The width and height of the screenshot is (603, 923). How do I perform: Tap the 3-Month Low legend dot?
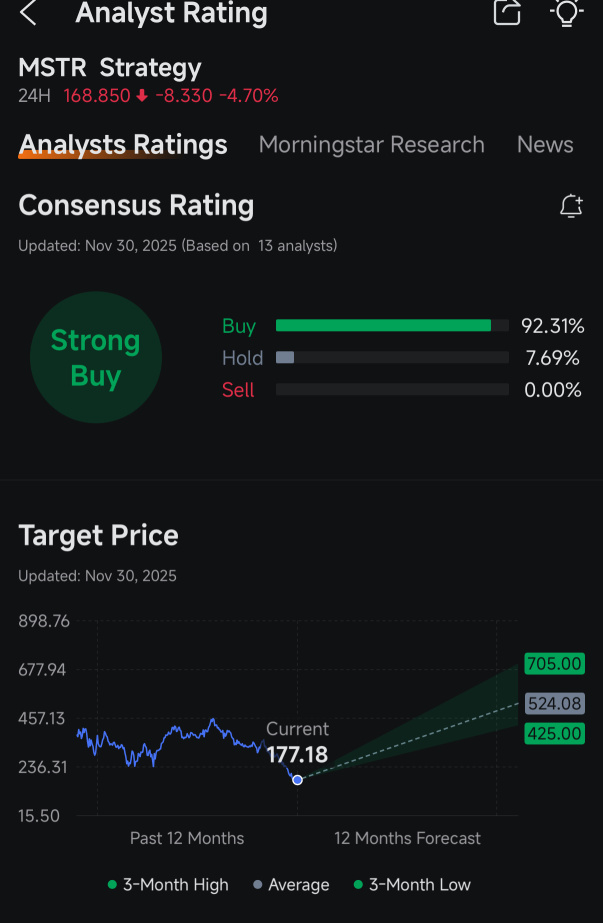pos(357,884)
